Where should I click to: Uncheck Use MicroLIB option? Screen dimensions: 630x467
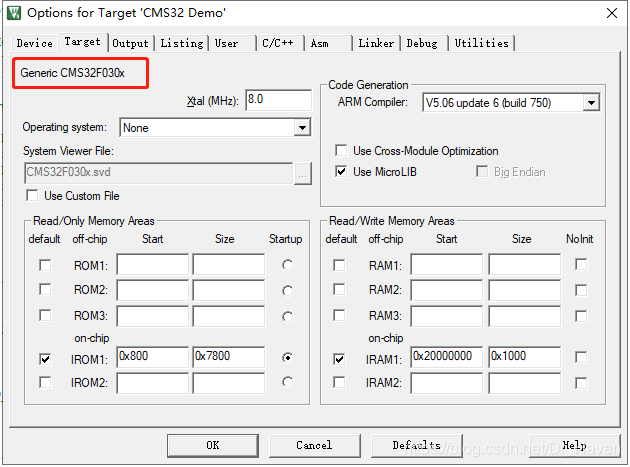[341, 172]
